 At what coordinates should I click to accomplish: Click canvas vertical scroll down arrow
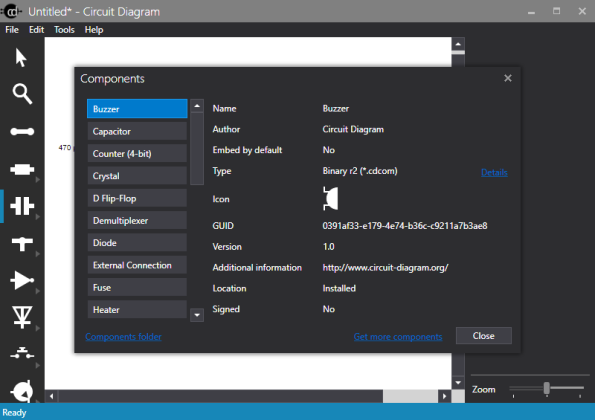click(458, 383)
